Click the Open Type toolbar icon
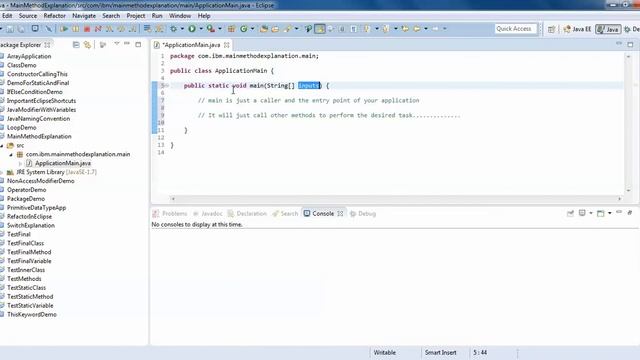The image size is (640, 360). click(264, 29)
